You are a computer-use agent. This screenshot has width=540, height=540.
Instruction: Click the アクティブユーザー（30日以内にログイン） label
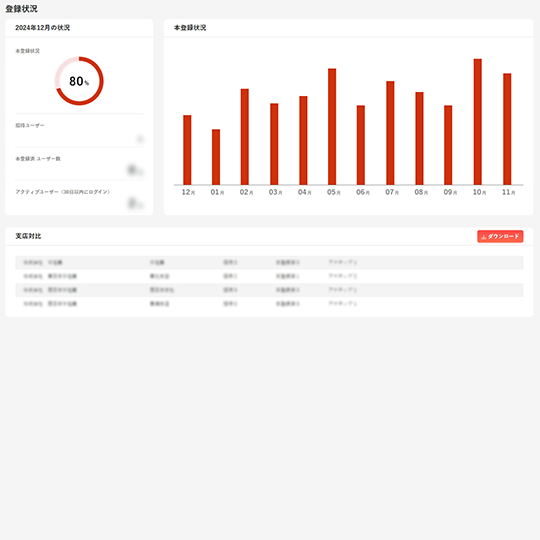tap(62, 192)
